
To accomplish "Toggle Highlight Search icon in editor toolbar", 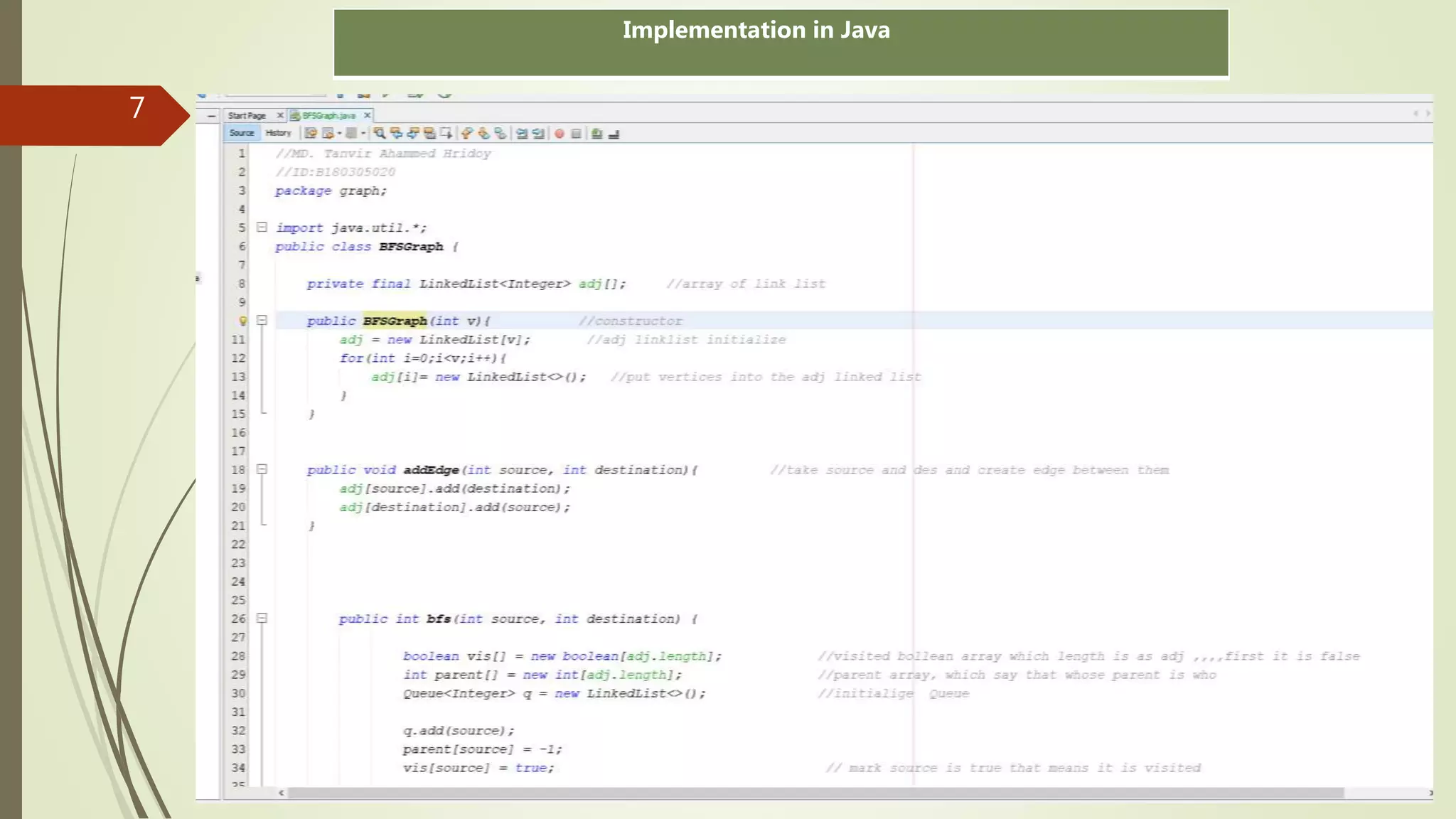I will (x=429, y=133).
